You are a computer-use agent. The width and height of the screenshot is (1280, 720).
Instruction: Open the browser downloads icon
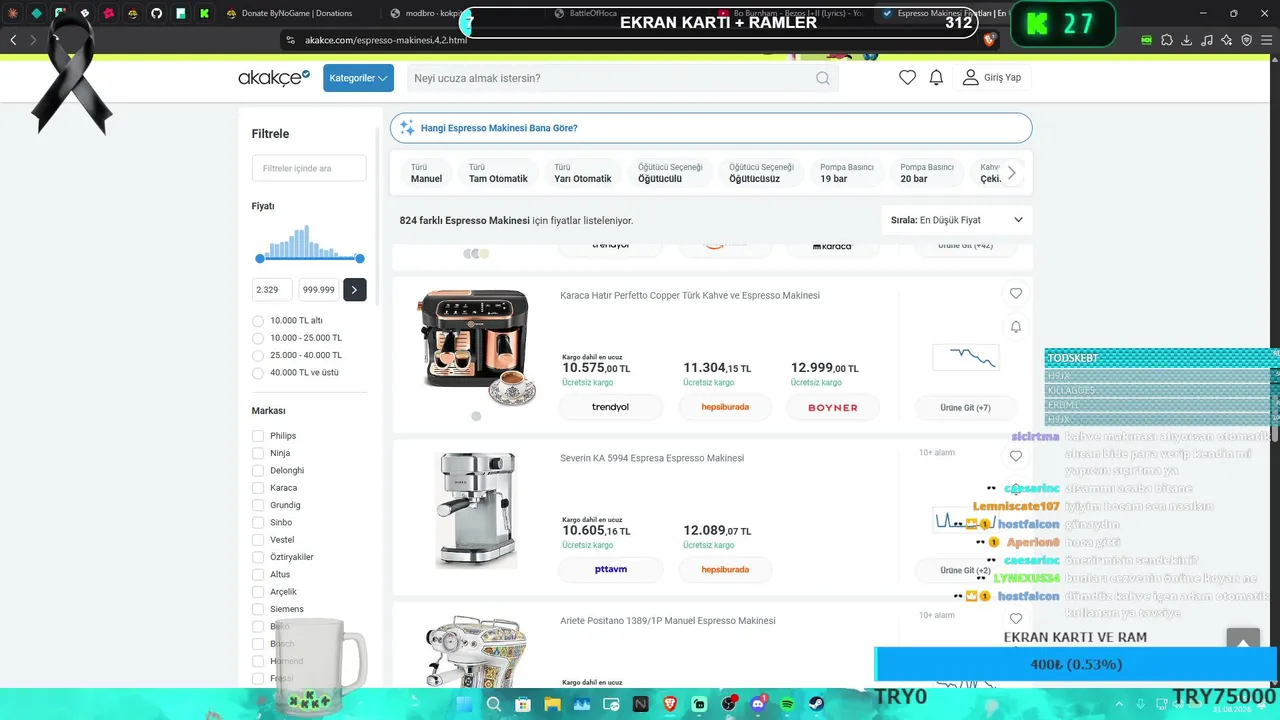1186,40
